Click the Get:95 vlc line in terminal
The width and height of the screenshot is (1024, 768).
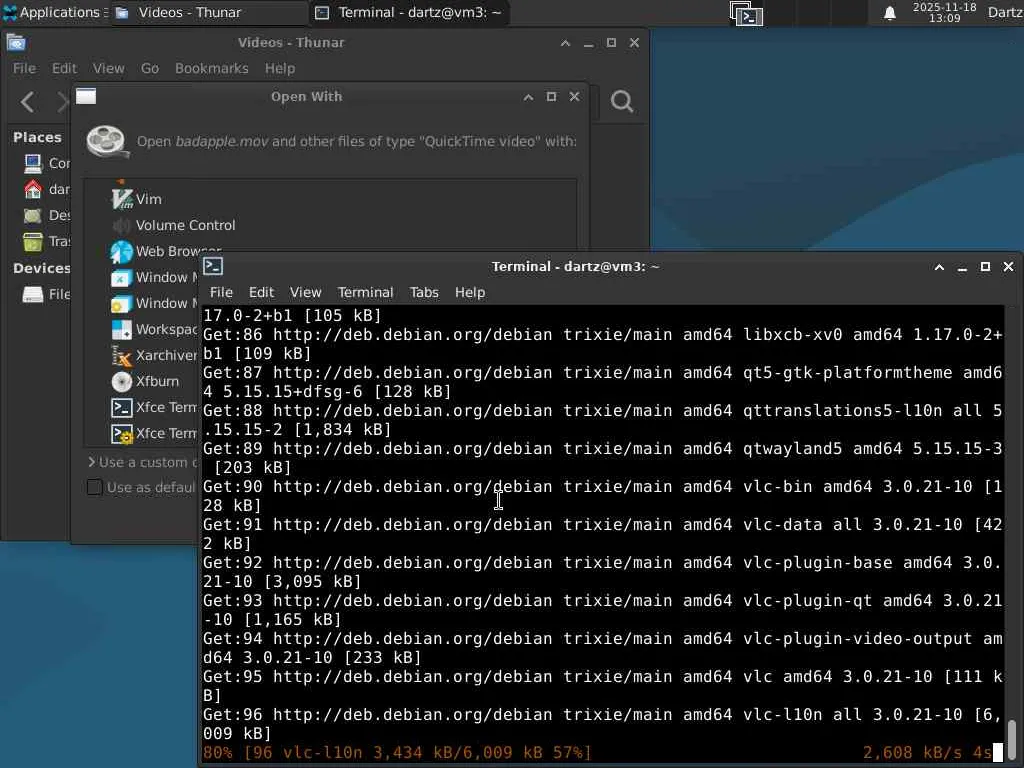[x=603, y=686]
